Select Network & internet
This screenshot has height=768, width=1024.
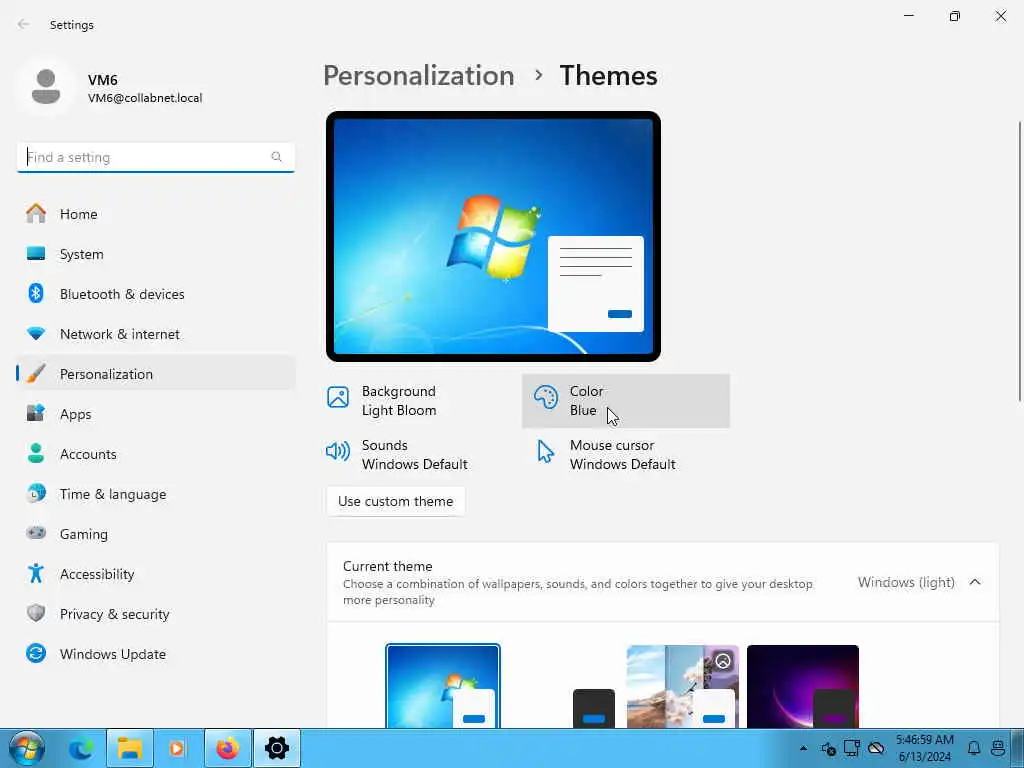click(x=155, y=334)
